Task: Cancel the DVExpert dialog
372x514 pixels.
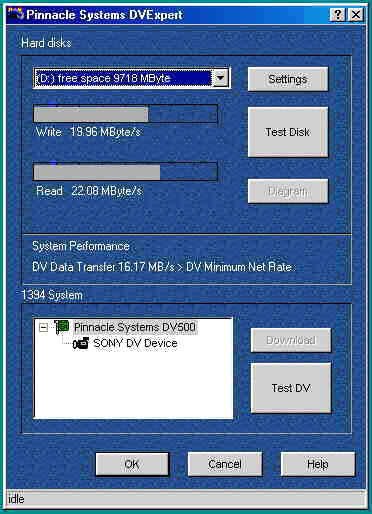Action: (x=225, y=464)
